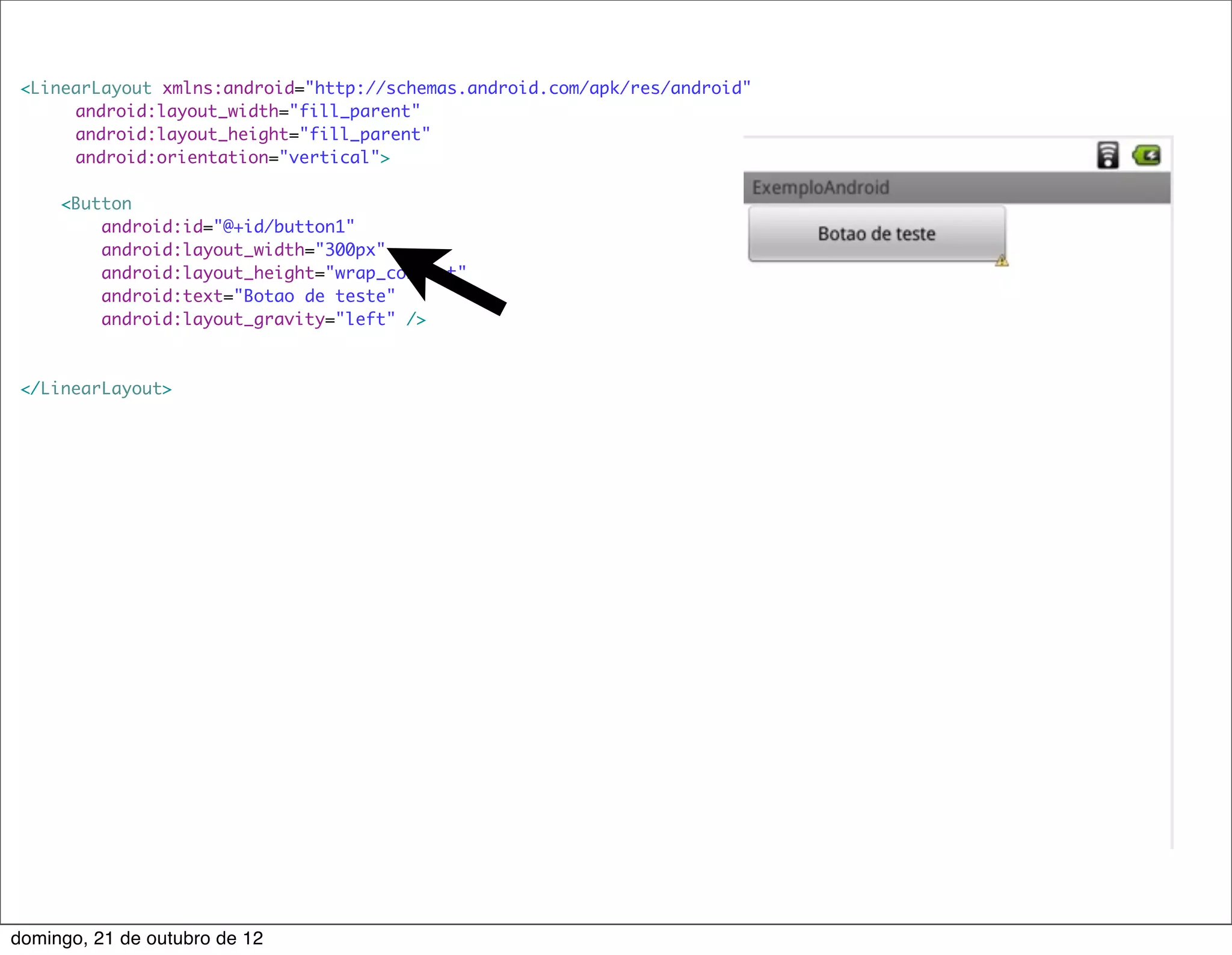Click the android:text="Botao de teste" attribute
Screen dimensions: 1232x955
(248, 296)
